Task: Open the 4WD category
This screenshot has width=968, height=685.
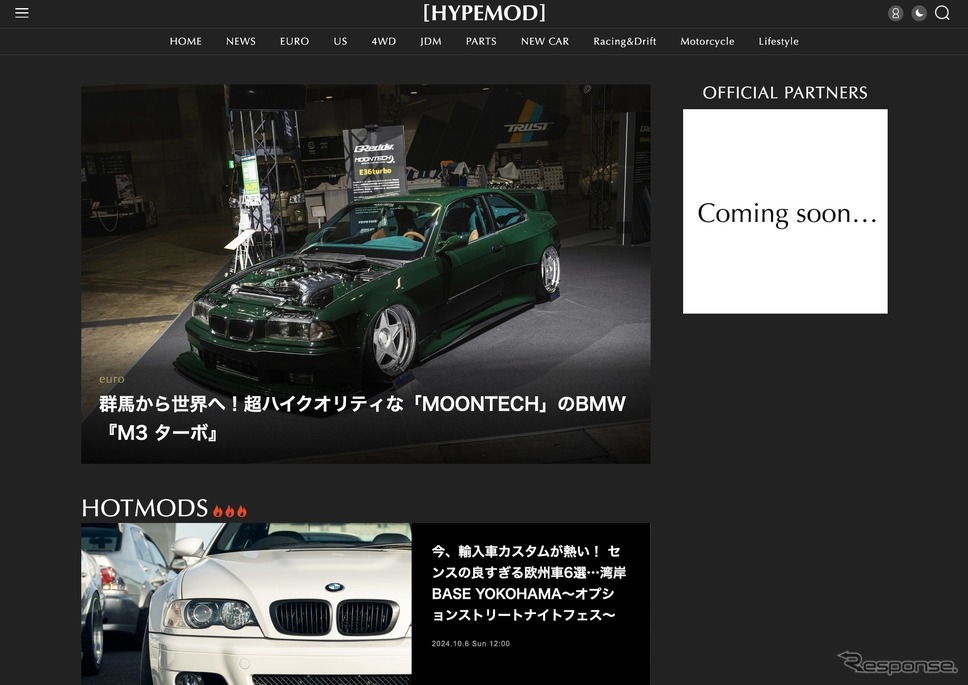Action: click(x=383, y=41)
